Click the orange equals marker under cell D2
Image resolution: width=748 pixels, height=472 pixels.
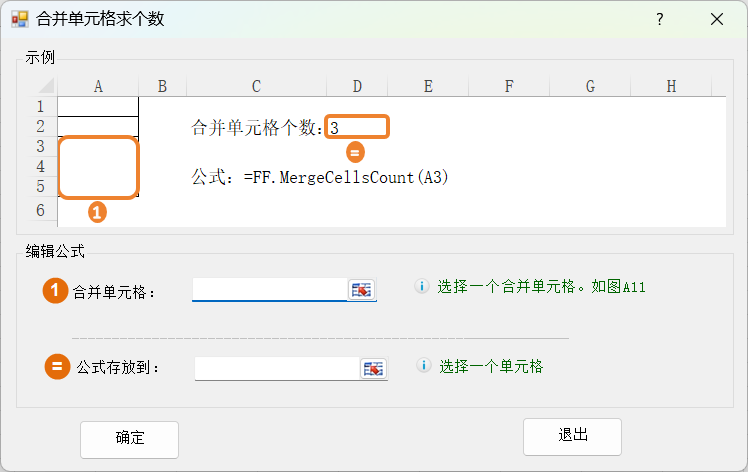(355, 153)
